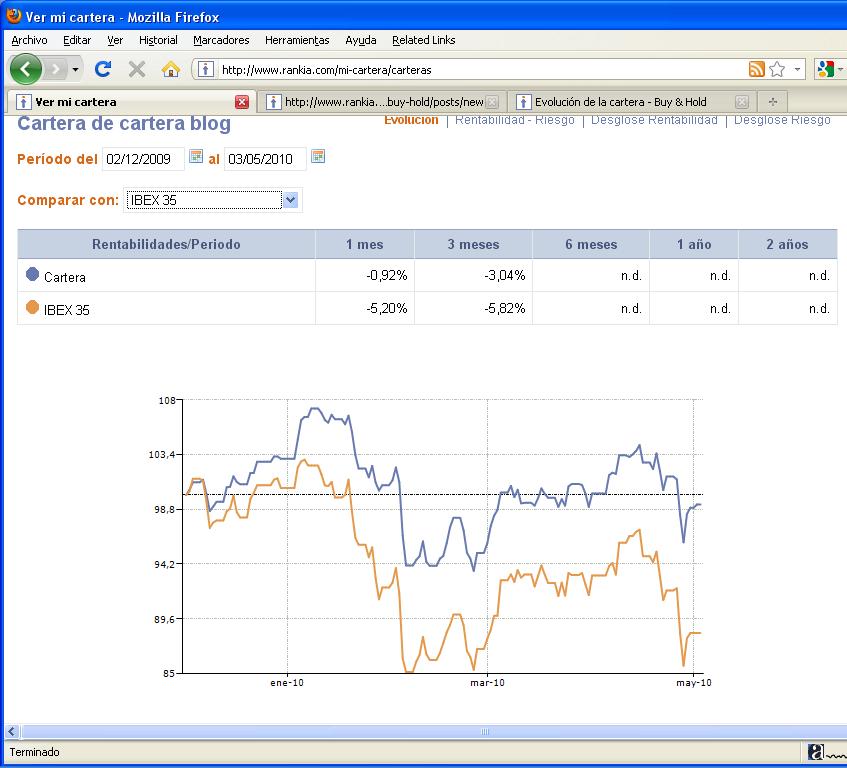Close the Ver mi cartera tab
The height and width of the screenshot is (768, 847).
coord(242,102)
